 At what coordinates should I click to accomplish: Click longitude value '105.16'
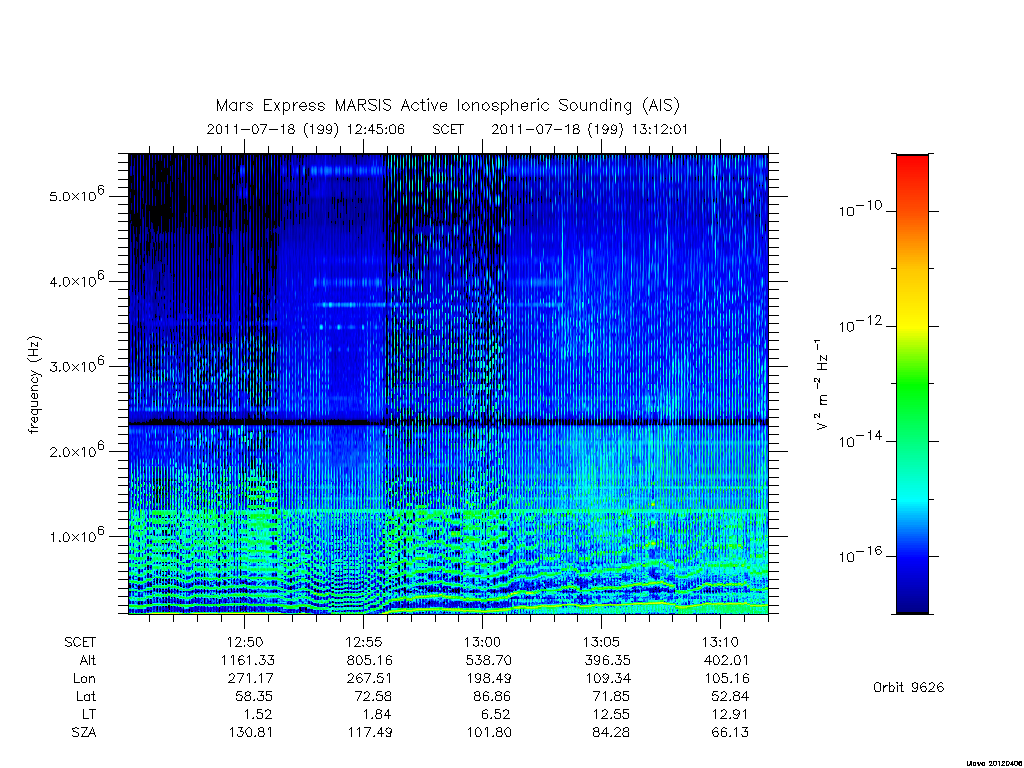click(x=726, y=679)
